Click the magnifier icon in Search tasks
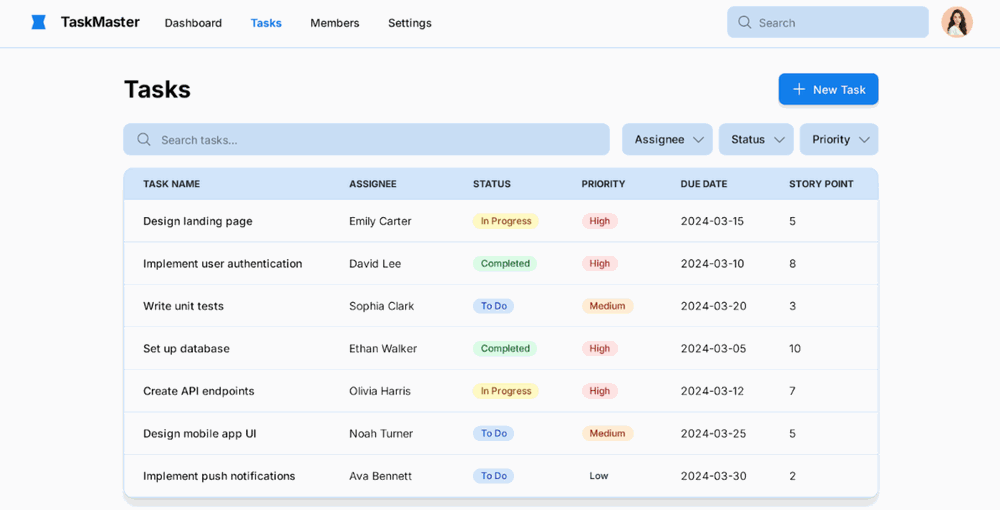The width and height of the screenshot is (1000, 510). 144,140
